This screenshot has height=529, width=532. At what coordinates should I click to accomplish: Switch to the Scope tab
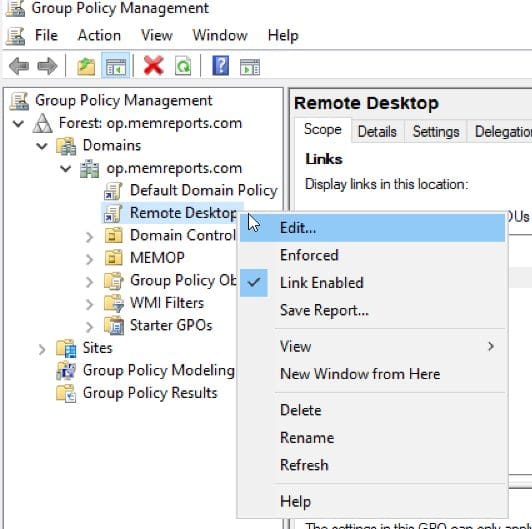[323, 130]
